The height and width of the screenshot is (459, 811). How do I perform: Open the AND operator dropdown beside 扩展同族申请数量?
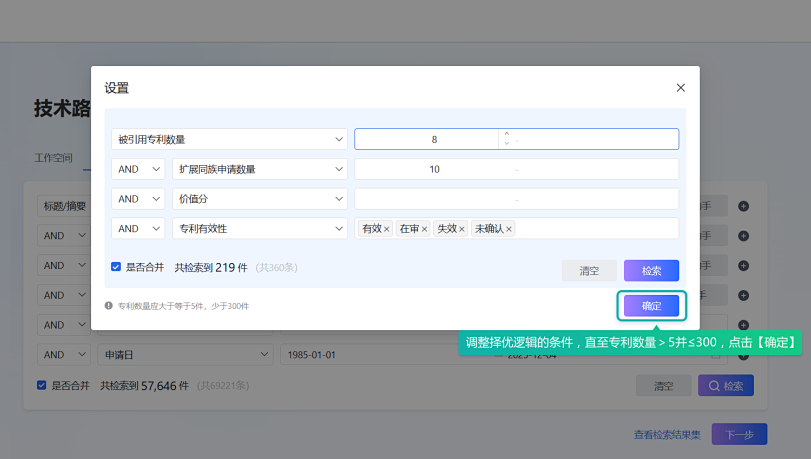click(138, 169)
